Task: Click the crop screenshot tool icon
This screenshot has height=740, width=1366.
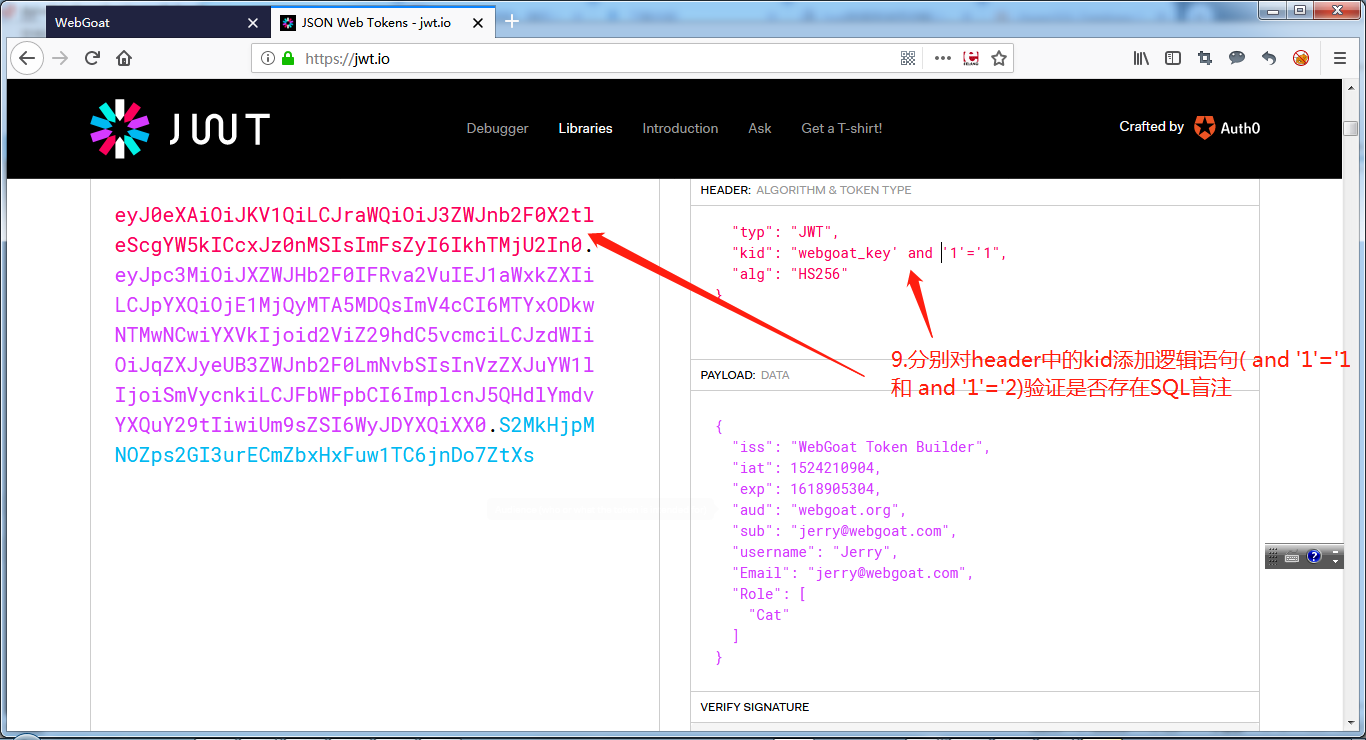Action: tap(1205, 58)
